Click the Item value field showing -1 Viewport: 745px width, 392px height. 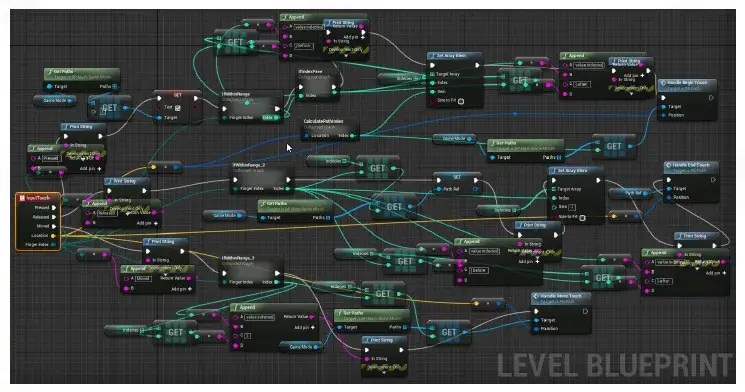(x=572, y=207)
